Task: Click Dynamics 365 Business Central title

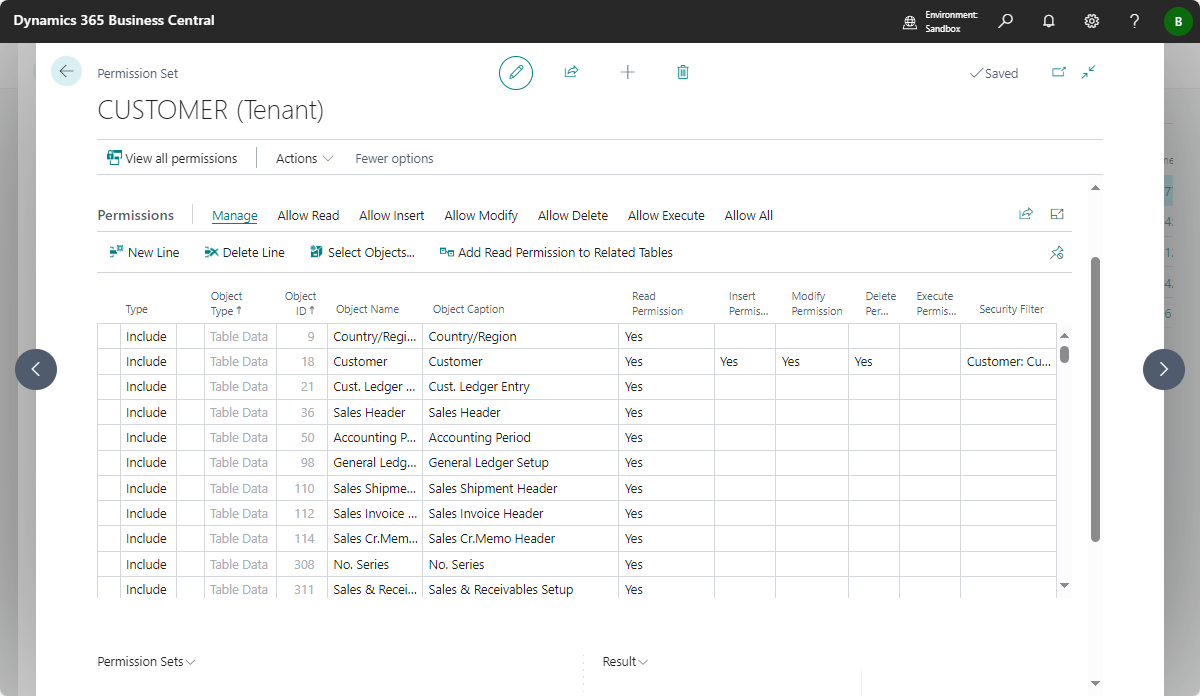Action: tap(114, 21)
